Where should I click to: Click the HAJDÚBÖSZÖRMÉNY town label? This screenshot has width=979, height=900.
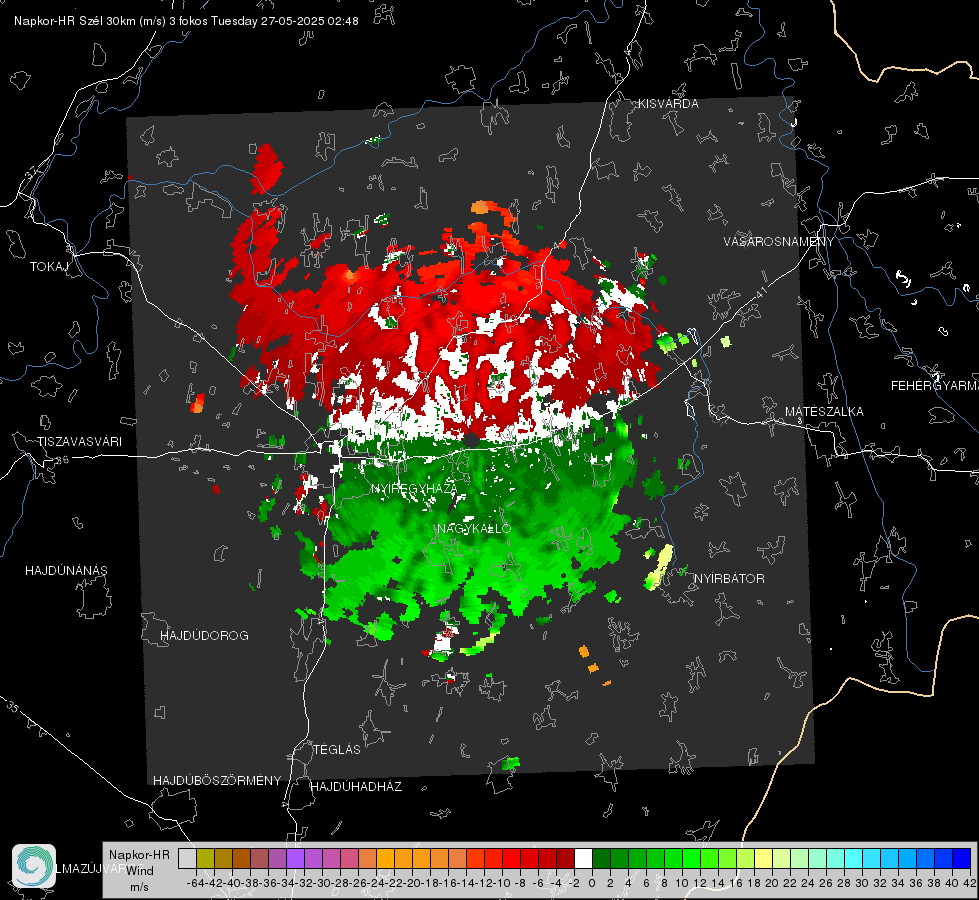[x=217, y=780]
